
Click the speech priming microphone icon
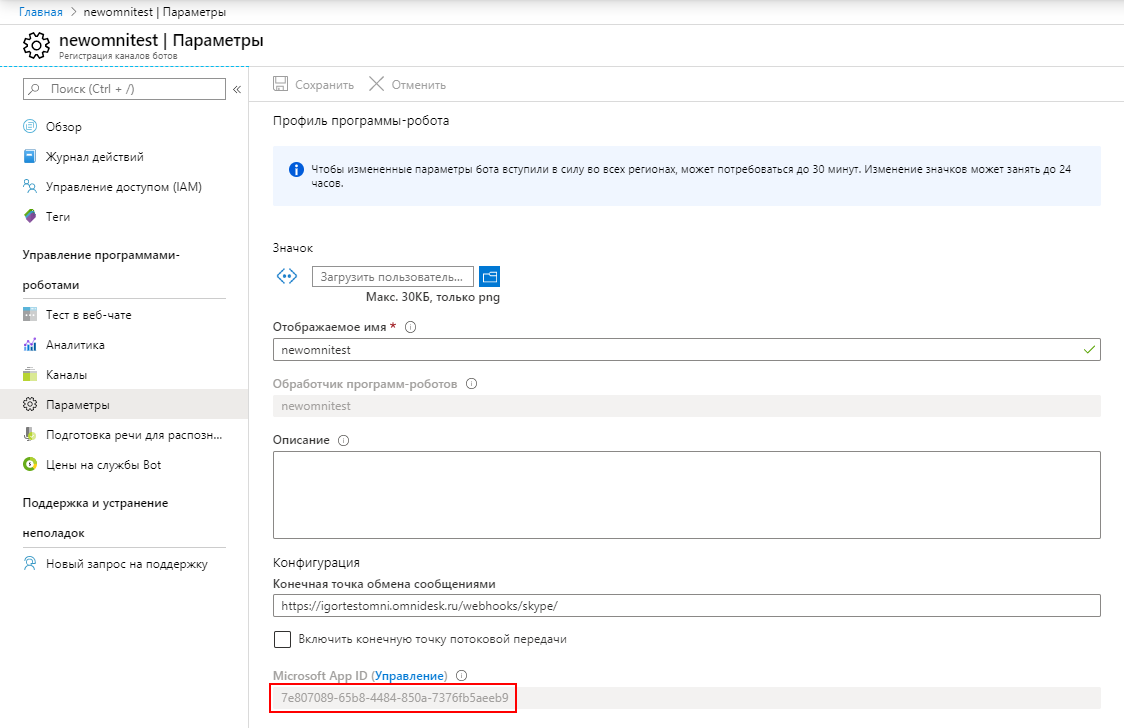click(30, 434)
